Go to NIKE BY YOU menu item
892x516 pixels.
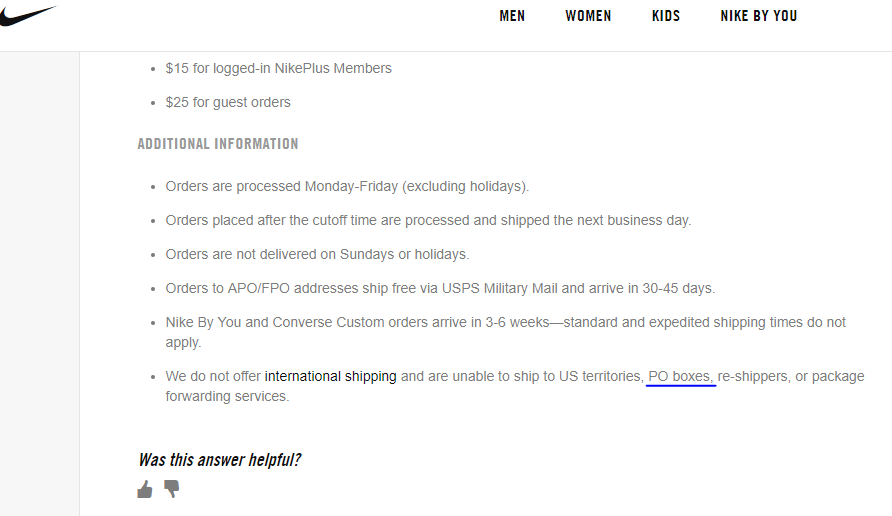pos(759,16)
